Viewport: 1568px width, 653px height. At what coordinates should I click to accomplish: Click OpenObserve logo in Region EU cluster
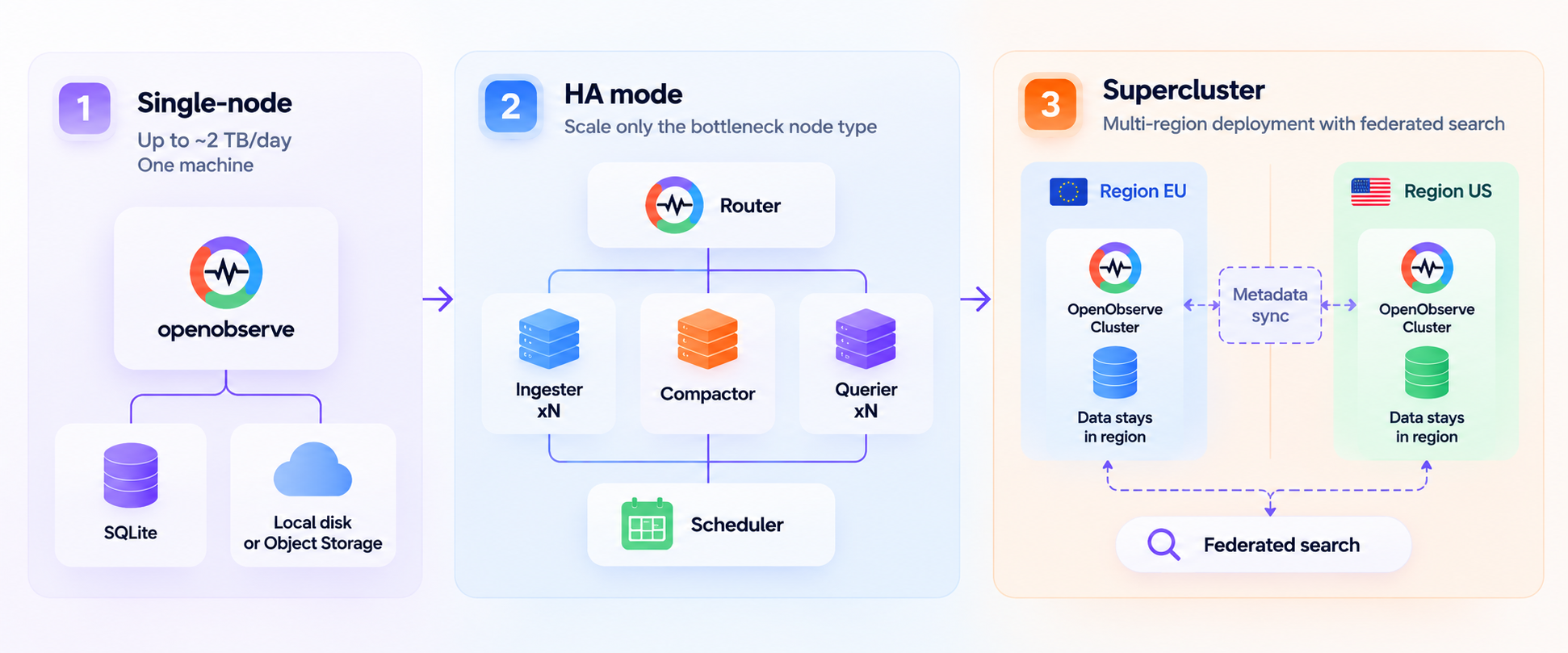click(x=1115, y=267)
